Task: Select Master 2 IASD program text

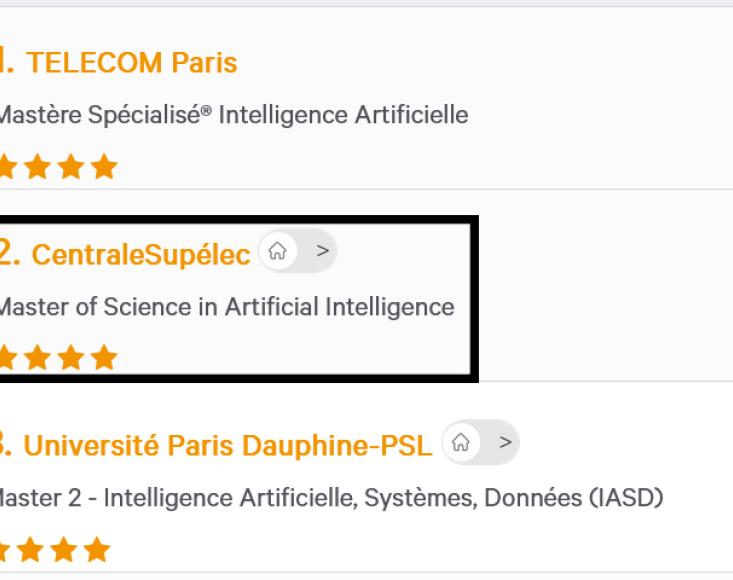Action: [330, 498]
